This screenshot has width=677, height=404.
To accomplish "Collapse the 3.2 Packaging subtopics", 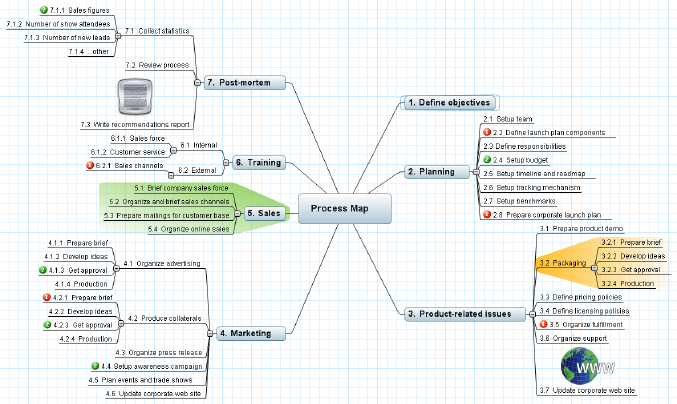I will [x=594, y=268].
